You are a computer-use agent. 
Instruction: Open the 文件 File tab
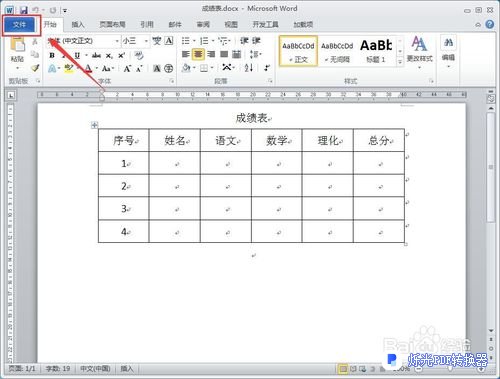coord(19,25)
